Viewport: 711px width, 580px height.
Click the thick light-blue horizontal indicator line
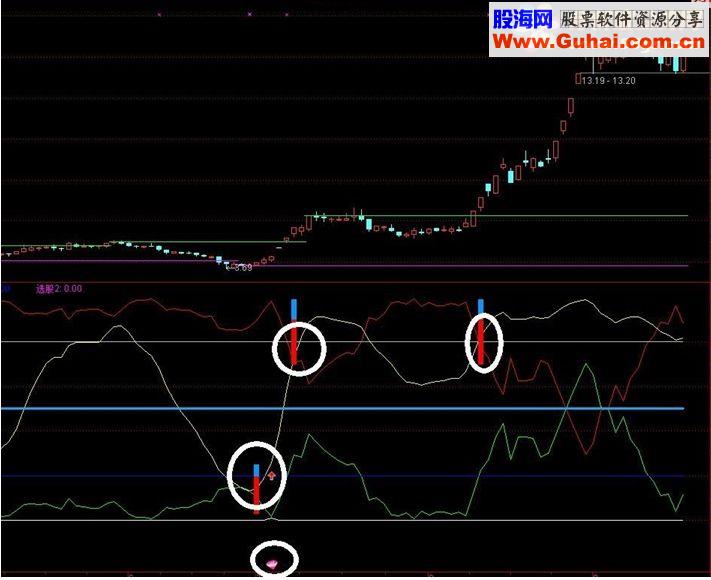[342, 409]
